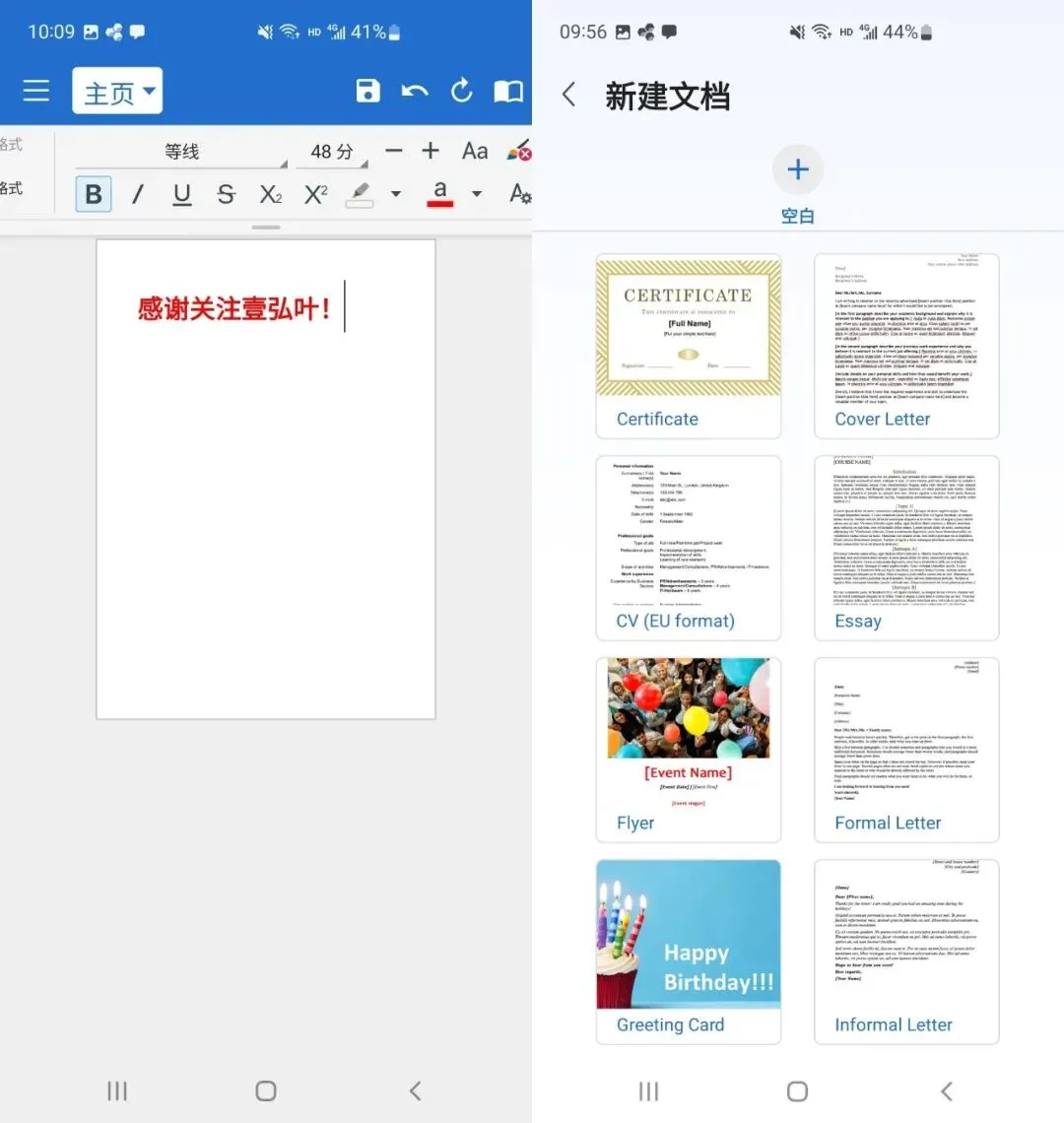
Task: Open recent apps in the right phone screen
Action: coord(648,1091)
